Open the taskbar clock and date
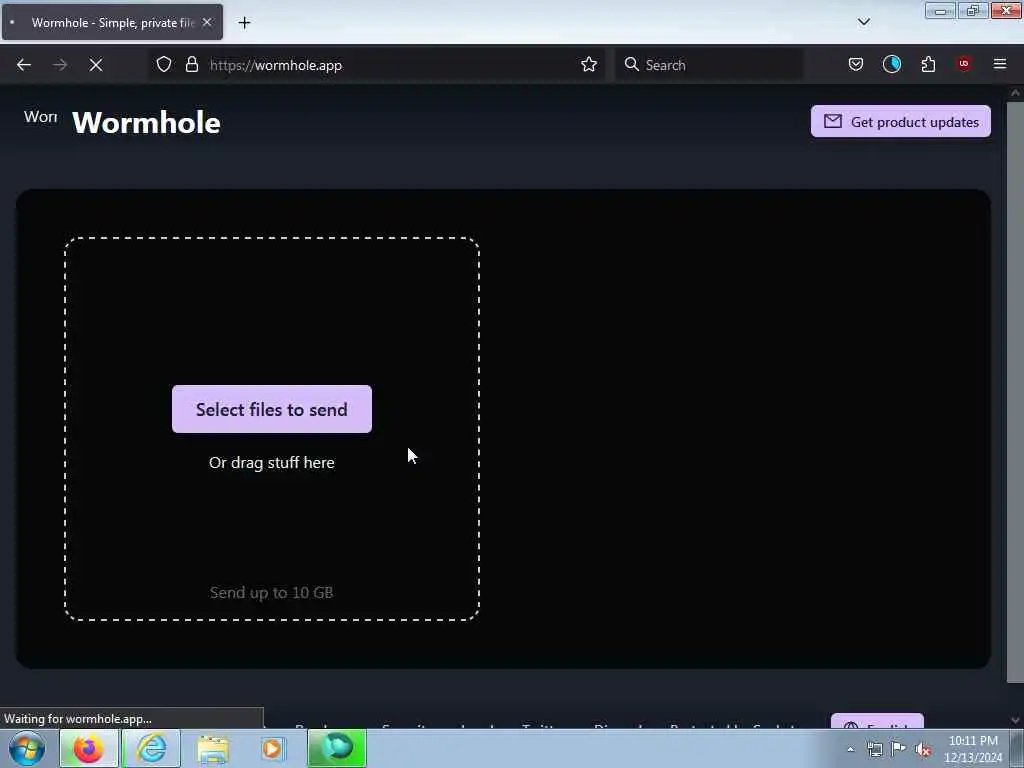The width and height of the screenshot is (1024, 768). click(972, 749)
